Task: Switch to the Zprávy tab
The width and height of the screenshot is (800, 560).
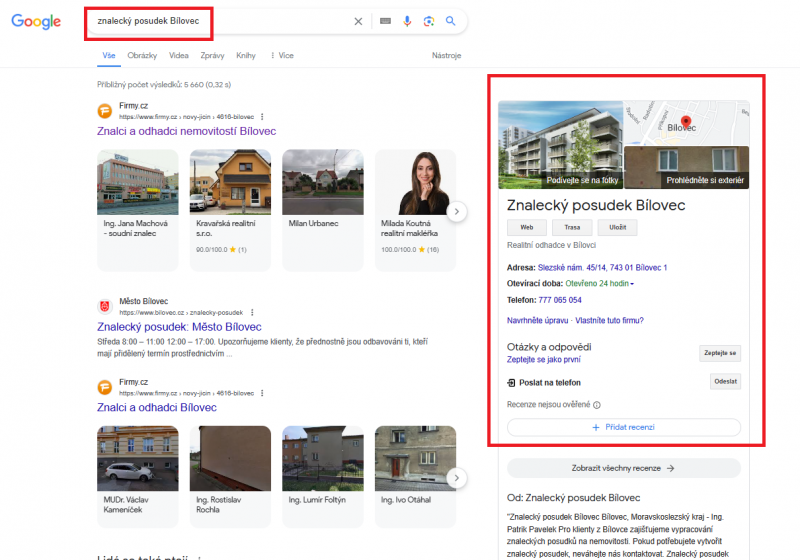Action: click(x=212, y=56)
